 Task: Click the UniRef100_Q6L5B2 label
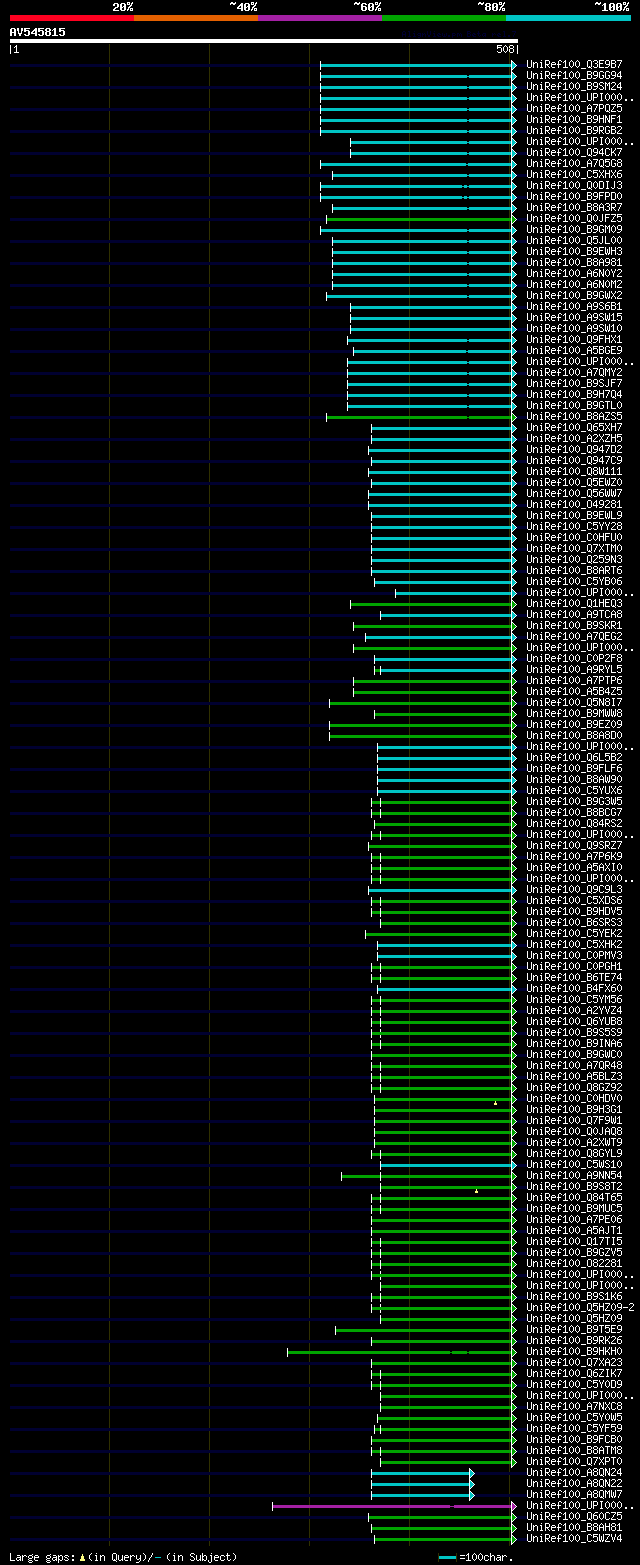(574, 758)
